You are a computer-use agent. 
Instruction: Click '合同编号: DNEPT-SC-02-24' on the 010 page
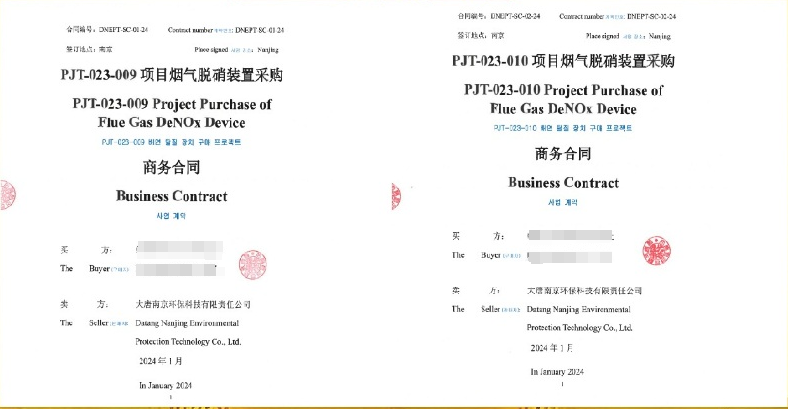click(x=499, y=16)
